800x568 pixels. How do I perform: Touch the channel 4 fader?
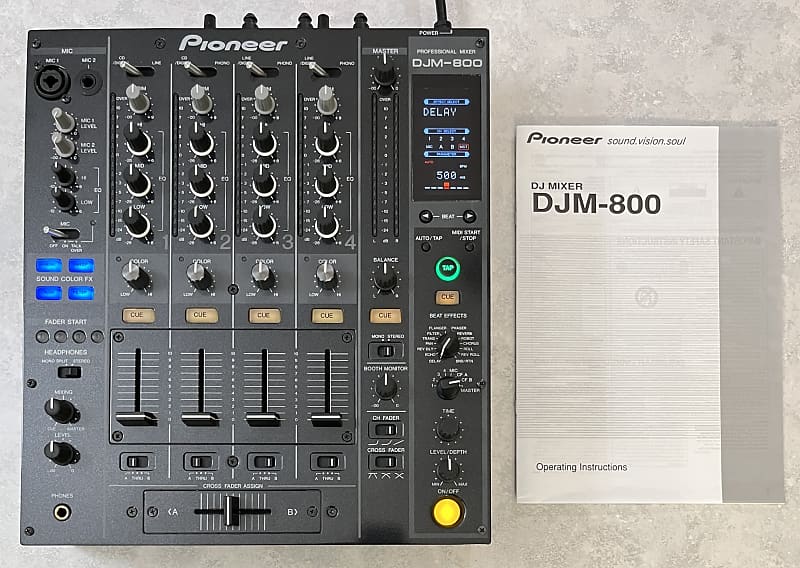pos(327,421)
